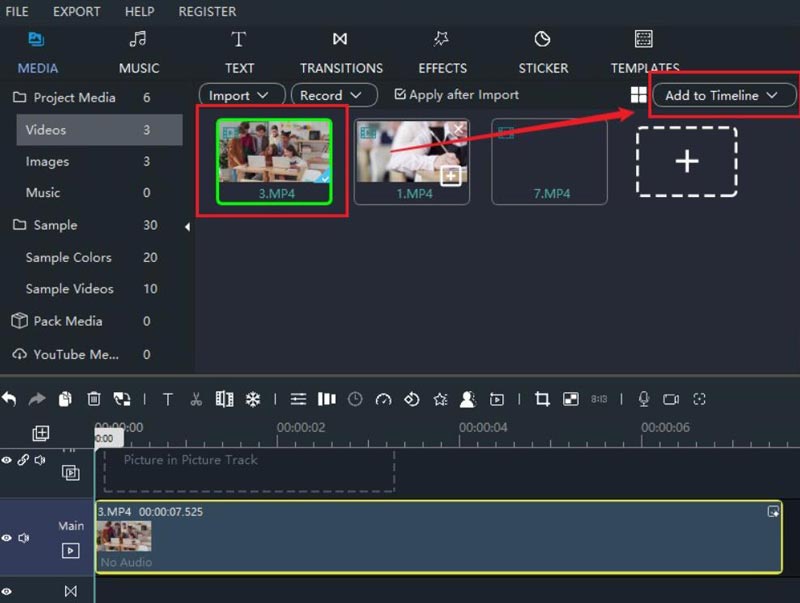Click the star effects icon in timeline toolbar
Viewport: 800px width, 603px height.
[x=440, y=399]
